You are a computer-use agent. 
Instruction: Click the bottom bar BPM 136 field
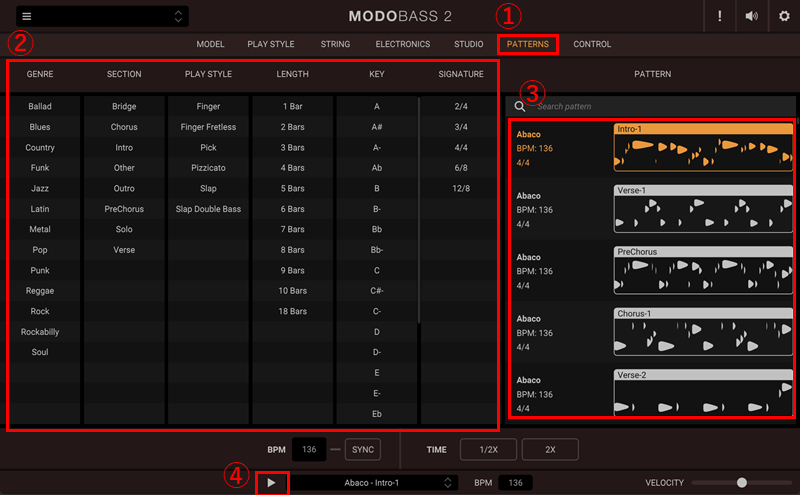click(x=515, y=483)
